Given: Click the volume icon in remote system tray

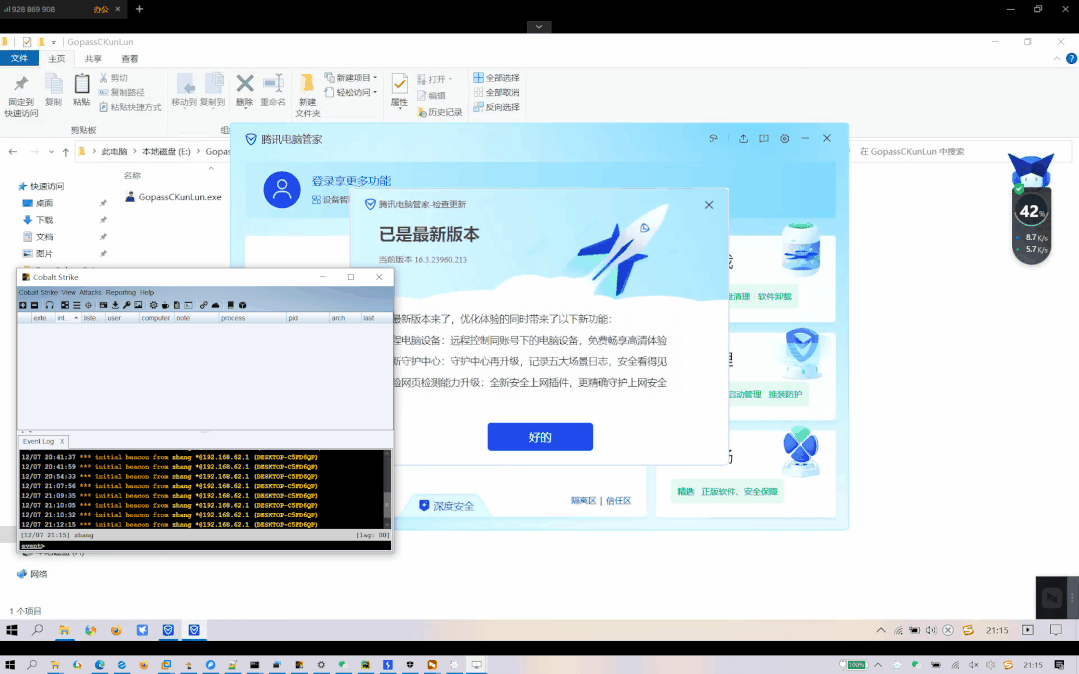Looking at the screenshot, I should point(930,630).
